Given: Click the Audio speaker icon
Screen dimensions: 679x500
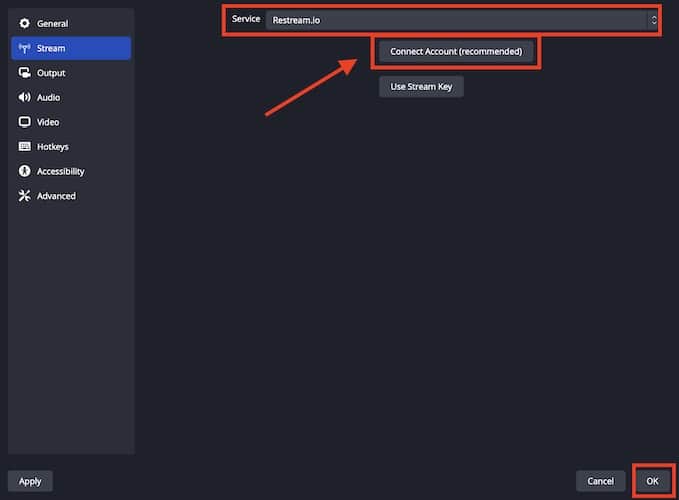Looking at the screenshot, I should (25, 98).
